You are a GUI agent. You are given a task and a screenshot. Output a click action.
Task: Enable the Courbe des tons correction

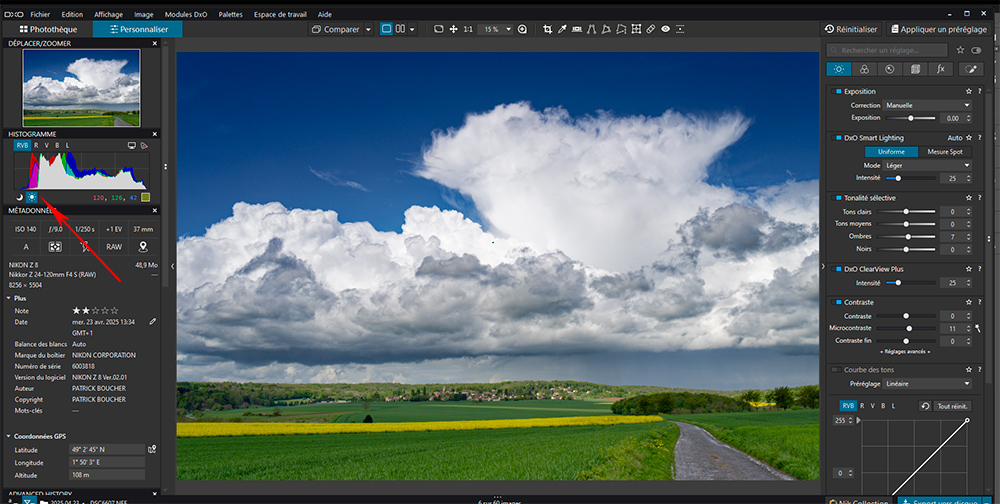[x=835, y=370]
